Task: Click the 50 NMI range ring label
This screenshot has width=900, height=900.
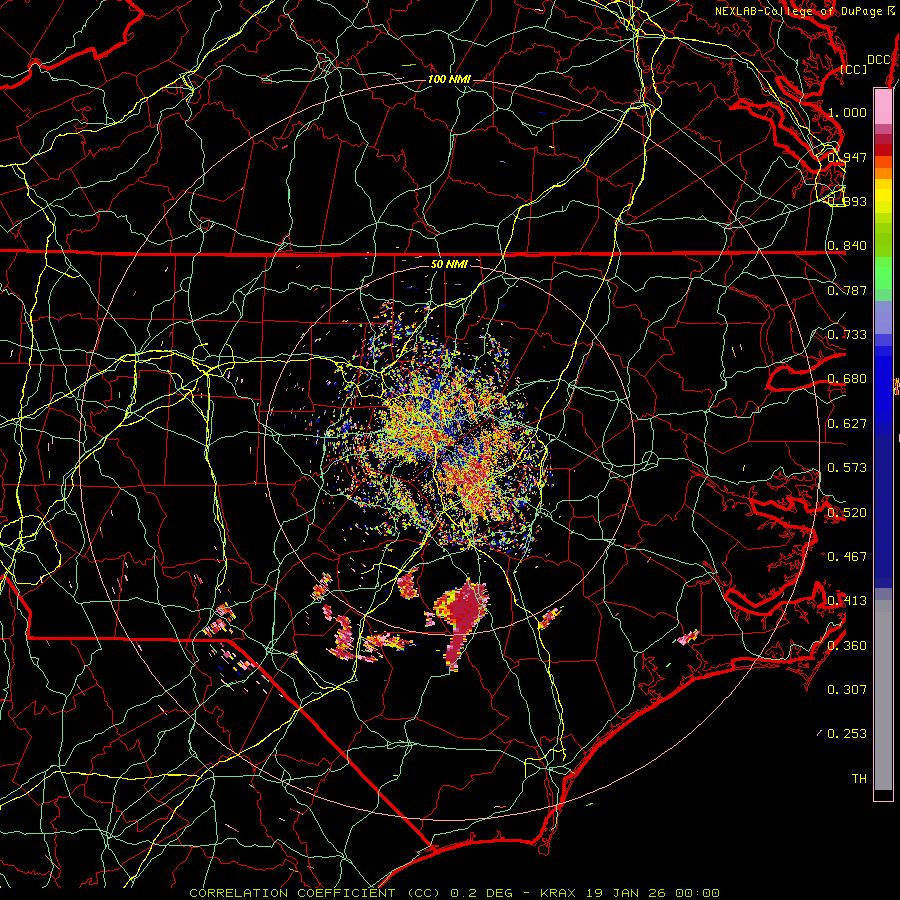Action: click(449, 264)
